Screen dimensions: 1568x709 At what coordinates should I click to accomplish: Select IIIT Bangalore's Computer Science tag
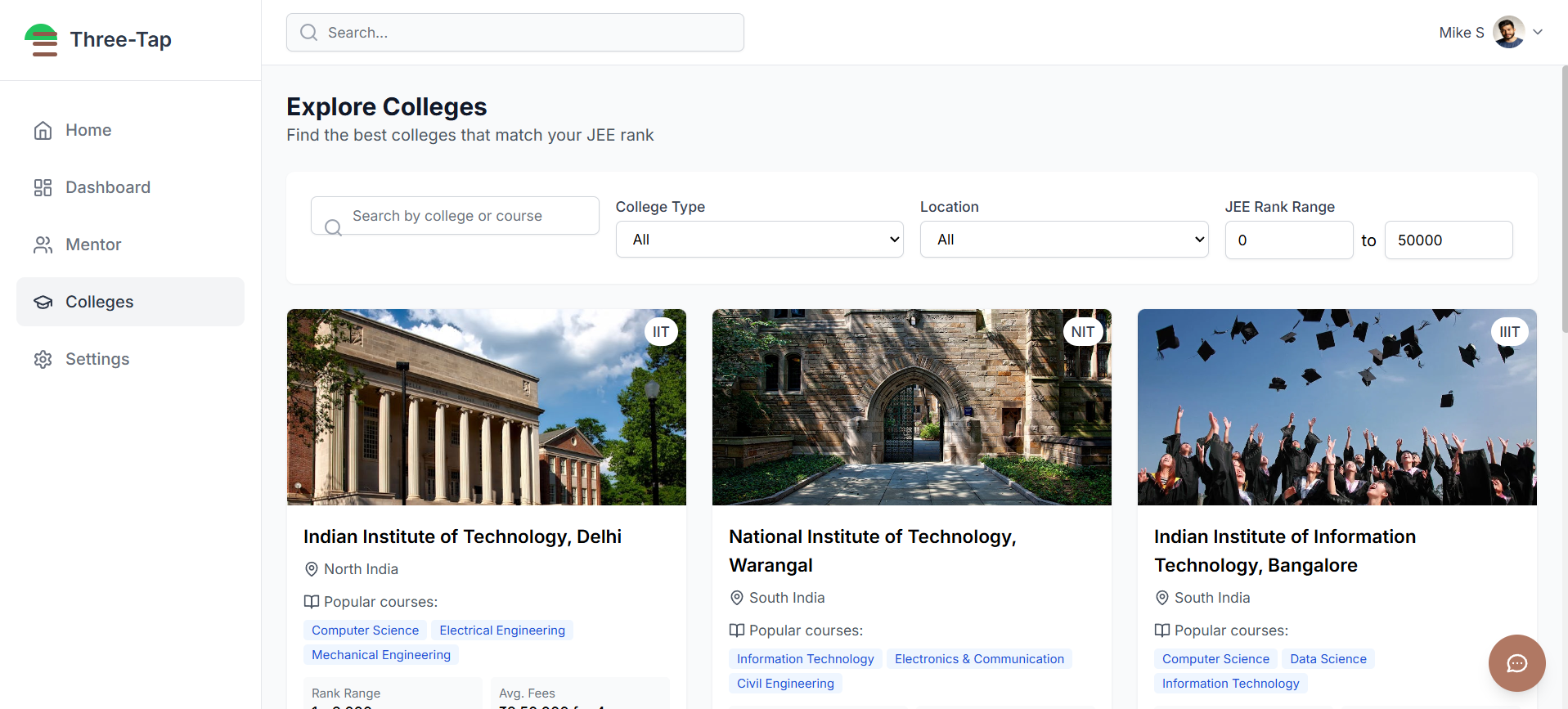coord(1215,659)
